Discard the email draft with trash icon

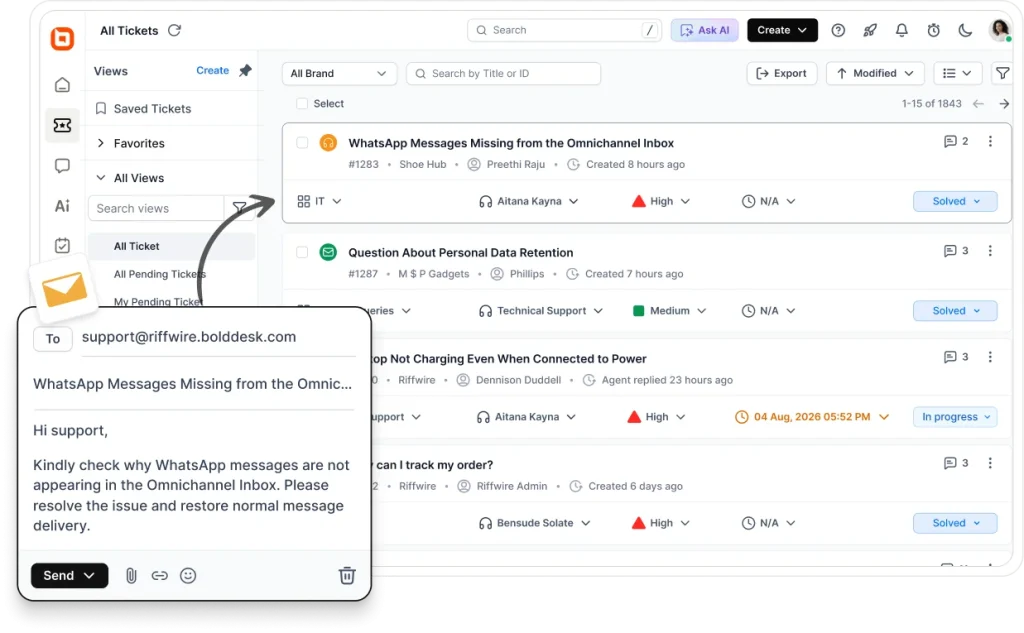point(347,576)
